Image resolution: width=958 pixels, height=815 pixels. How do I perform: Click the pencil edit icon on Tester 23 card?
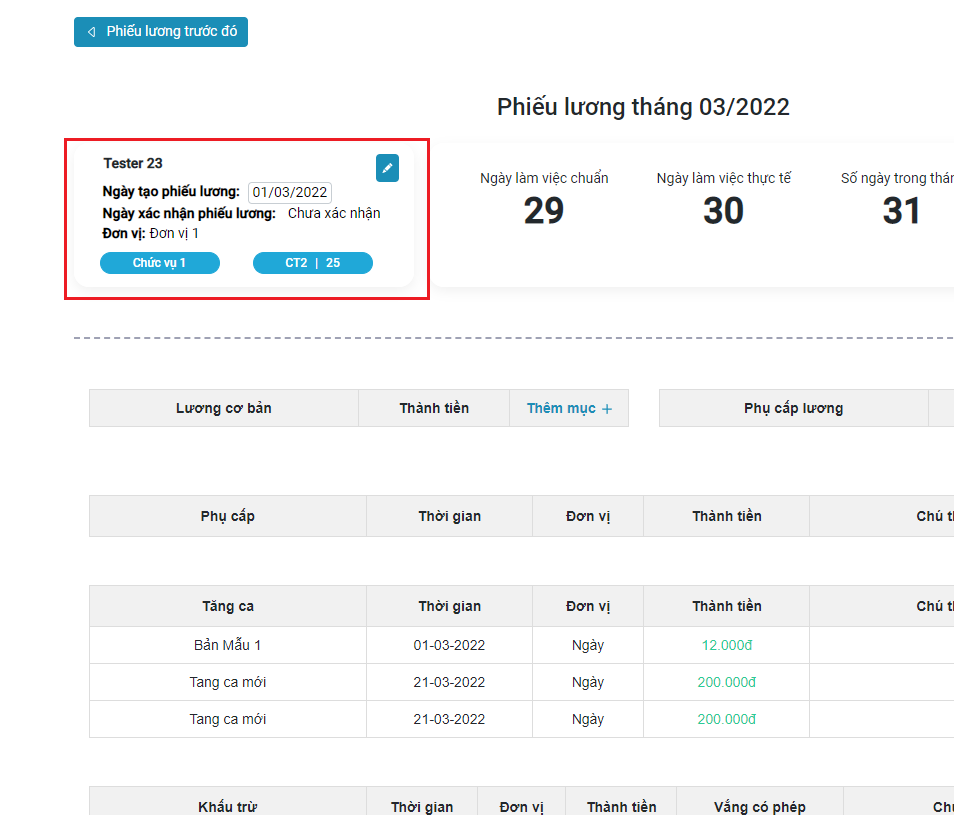[x=387, y=168]
